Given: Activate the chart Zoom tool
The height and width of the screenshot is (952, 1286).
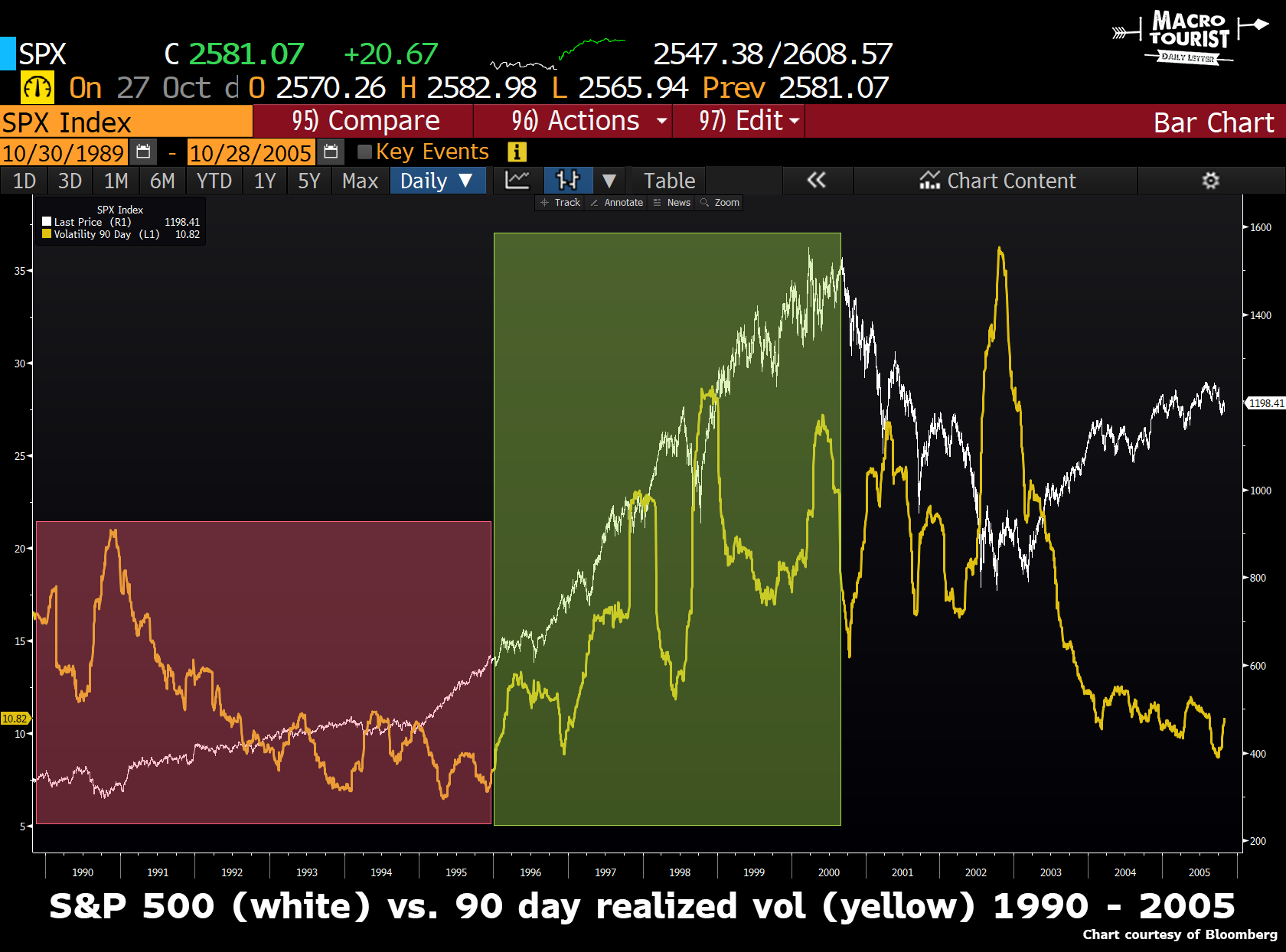Looking at the screenshot, I should 720,203.
